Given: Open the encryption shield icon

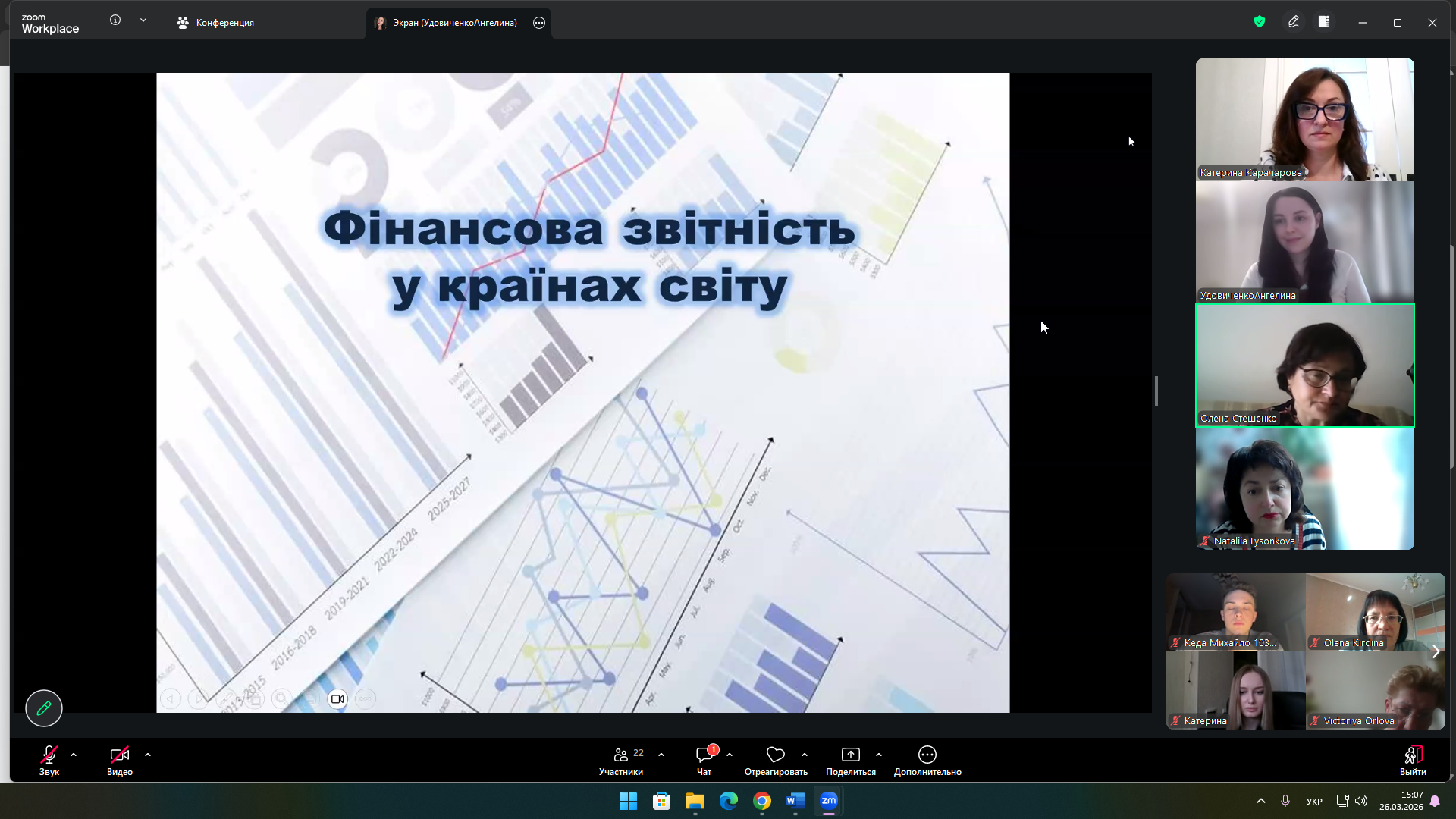Looking at the screenshot, I should 1260,22.
